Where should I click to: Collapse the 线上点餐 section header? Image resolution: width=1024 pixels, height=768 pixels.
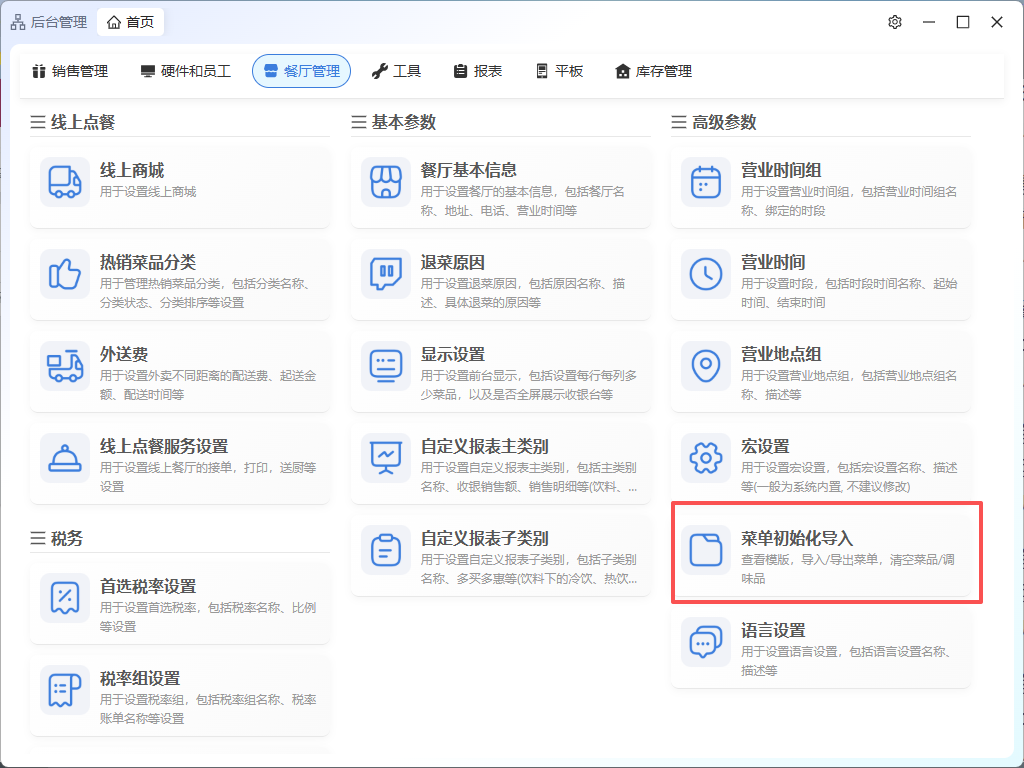click(73, 122)
